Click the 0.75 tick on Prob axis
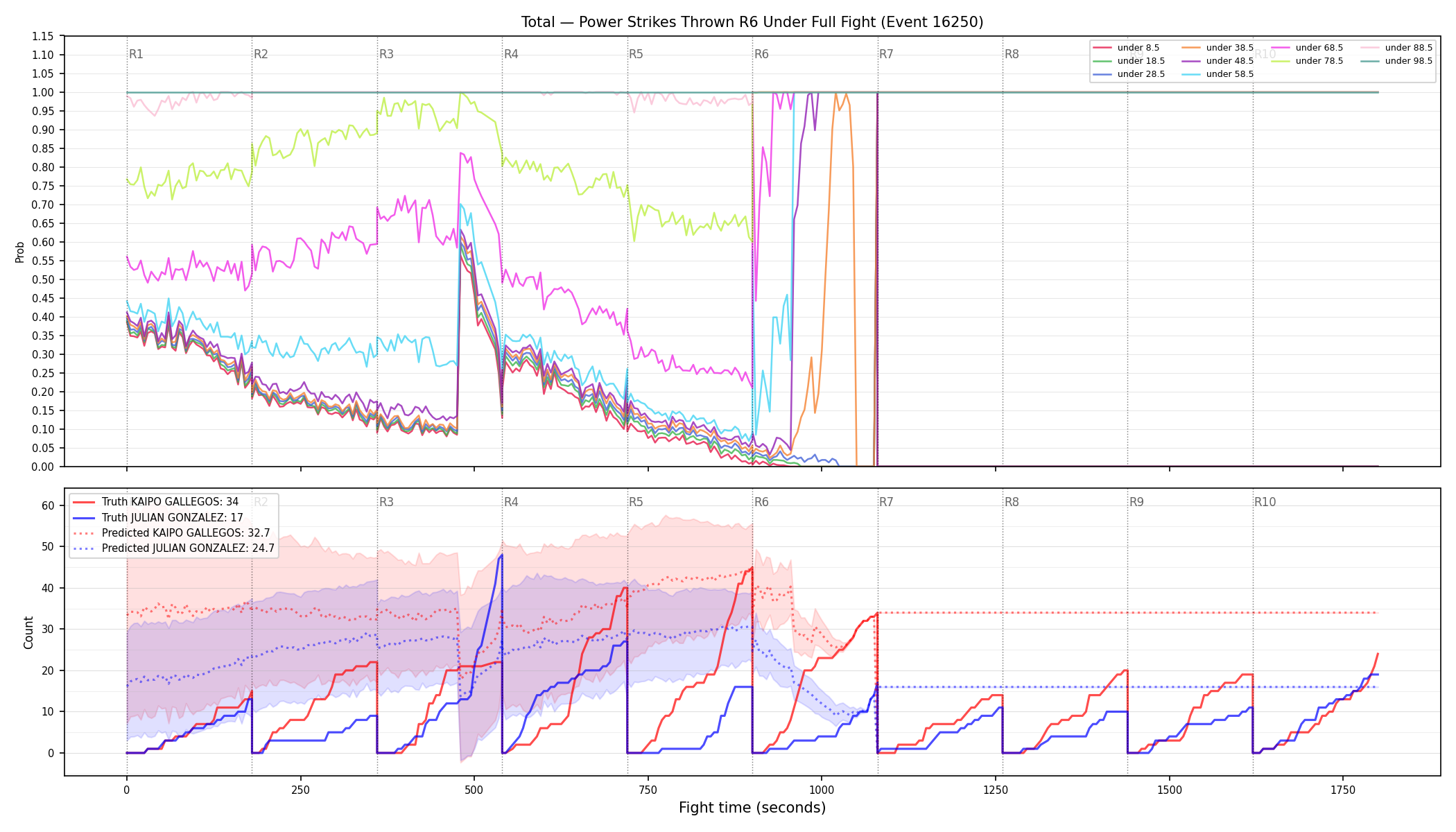1456x832 pixels. coord(42,186)
